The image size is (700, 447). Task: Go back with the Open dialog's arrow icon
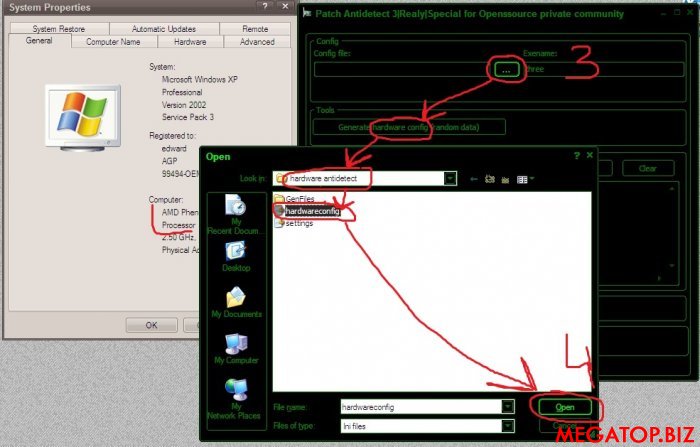(x=474, y=179)
